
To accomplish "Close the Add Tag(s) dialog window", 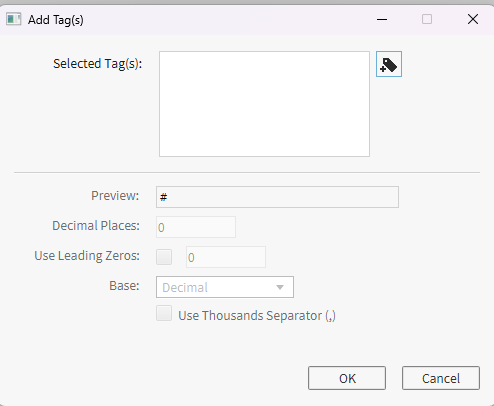I will pos(473,19).
